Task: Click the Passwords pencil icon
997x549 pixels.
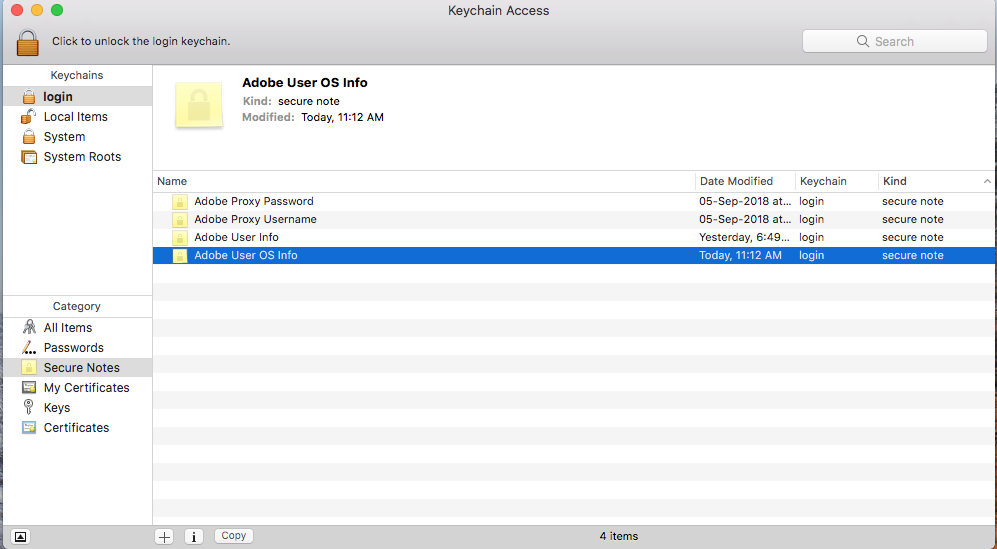Action: (x=29, y=347)
